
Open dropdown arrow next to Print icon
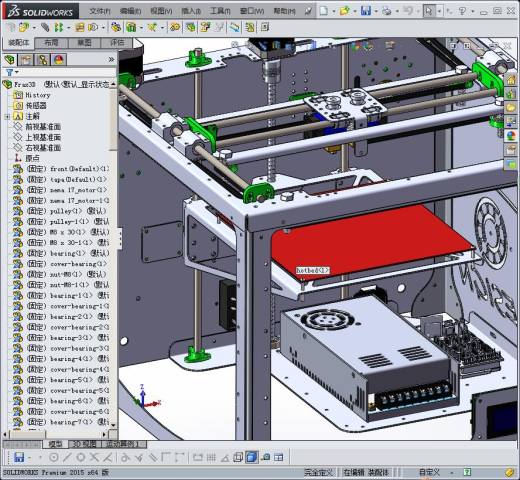tap(397, 11)
